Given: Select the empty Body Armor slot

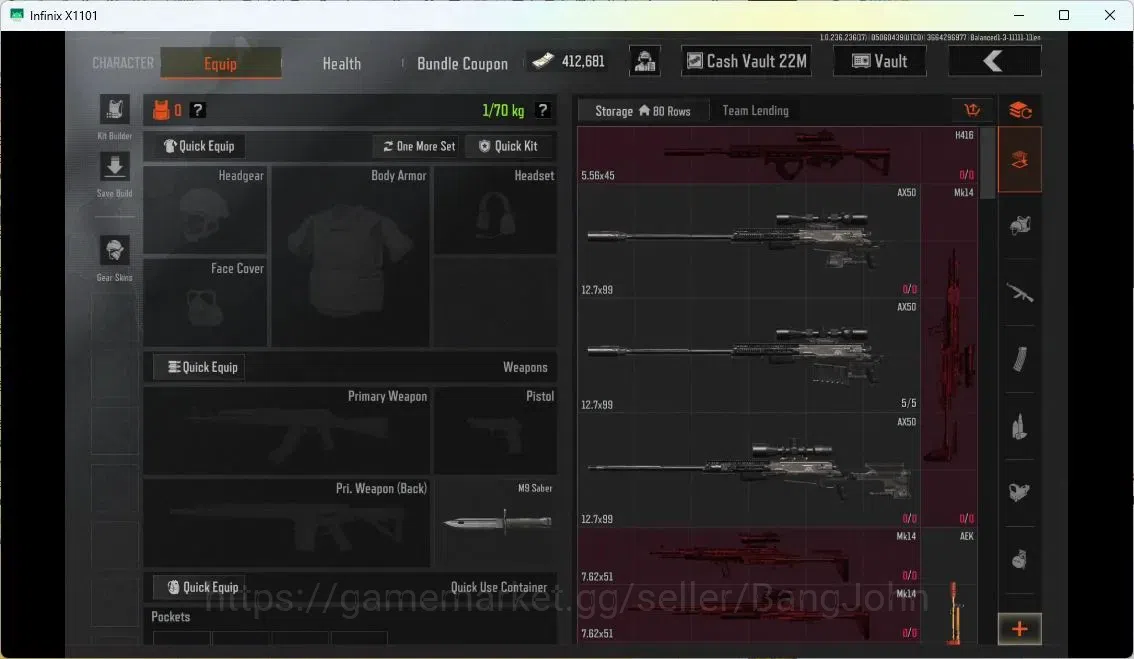Looking at the screenshot, I should [x=351, y=257].
